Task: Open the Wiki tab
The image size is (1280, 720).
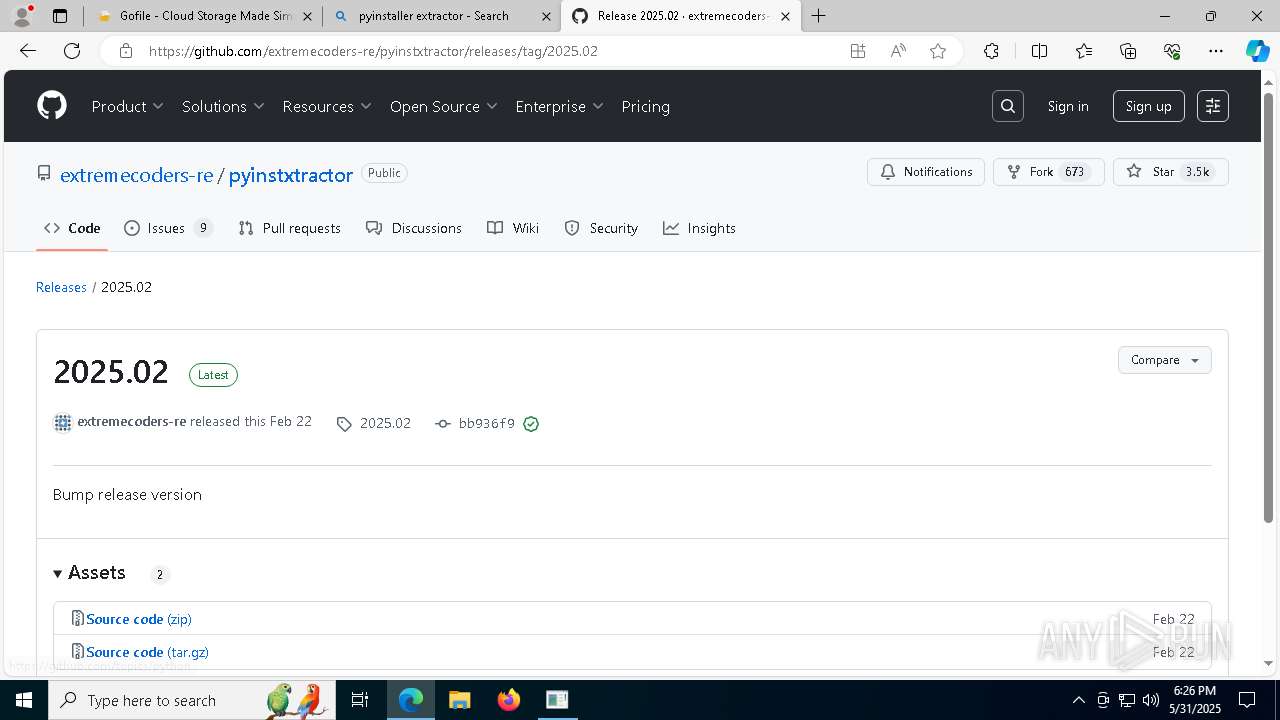Action: tap(513, 228)
